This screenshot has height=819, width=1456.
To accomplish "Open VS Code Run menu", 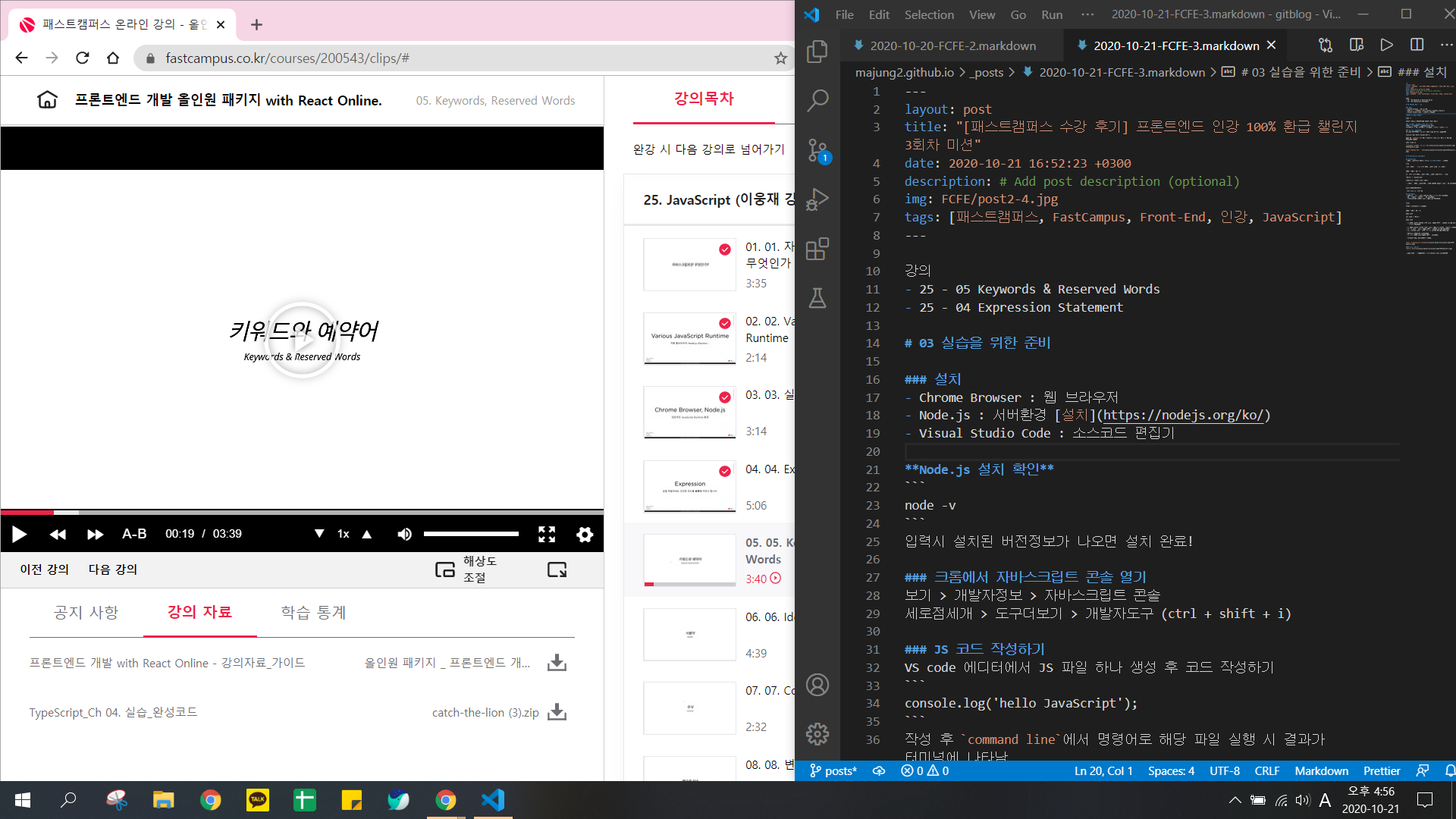I will tap(1052, 14).
